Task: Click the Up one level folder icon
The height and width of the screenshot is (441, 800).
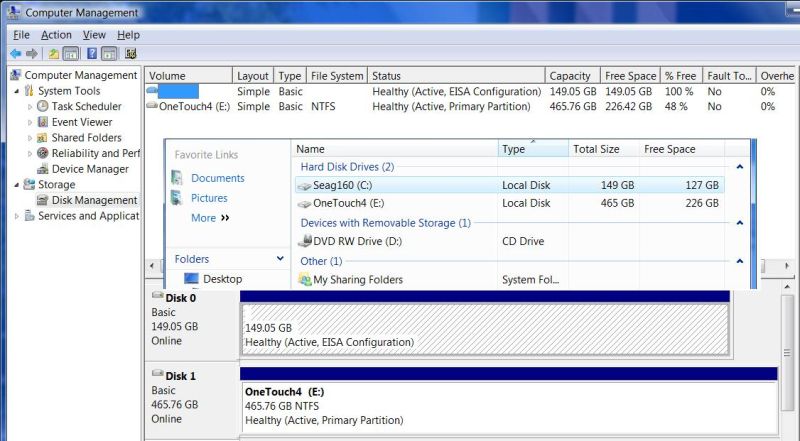Action: click(54, 54)
